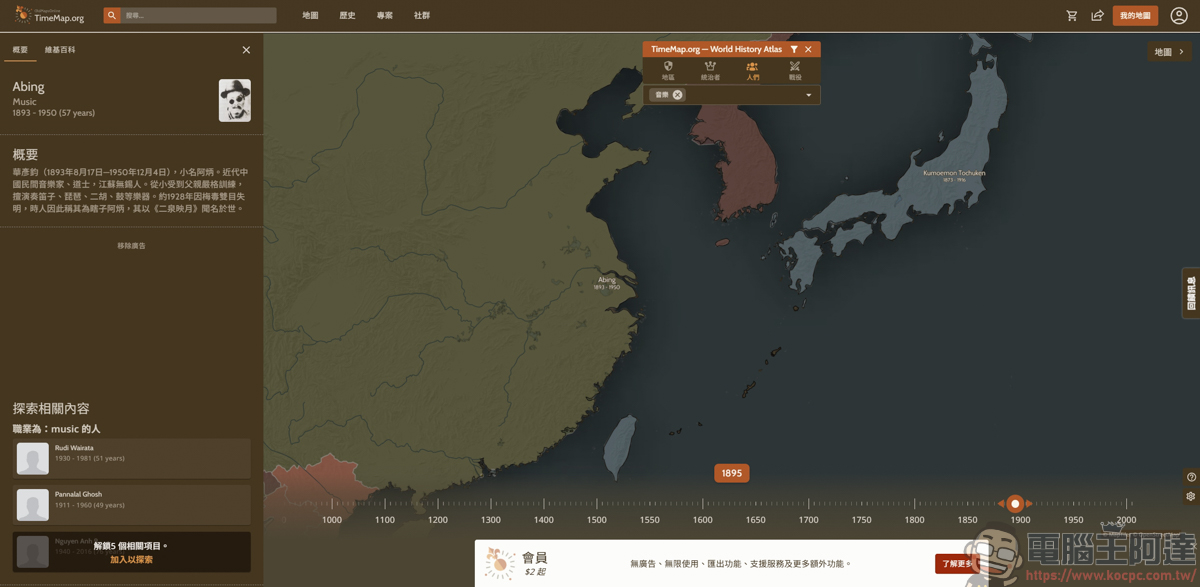The width and height of the screenshot is (1200, 587).
Task: Jump to year 2000 on timeline
Action: pyautogui.click(x=1127, y=520)
